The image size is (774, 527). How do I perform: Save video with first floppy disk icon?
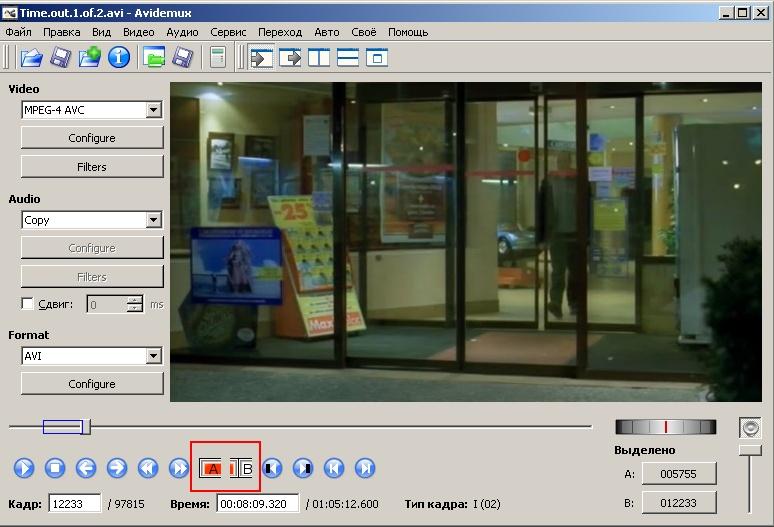61,57
